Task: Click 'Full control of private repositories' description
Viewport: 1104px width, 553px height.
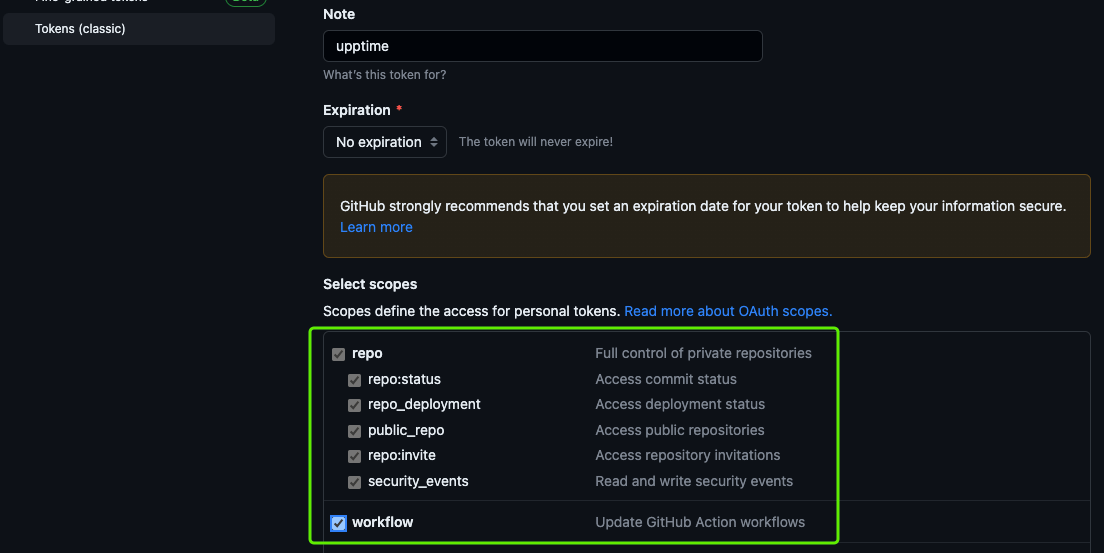Action: tap(703, 353)
